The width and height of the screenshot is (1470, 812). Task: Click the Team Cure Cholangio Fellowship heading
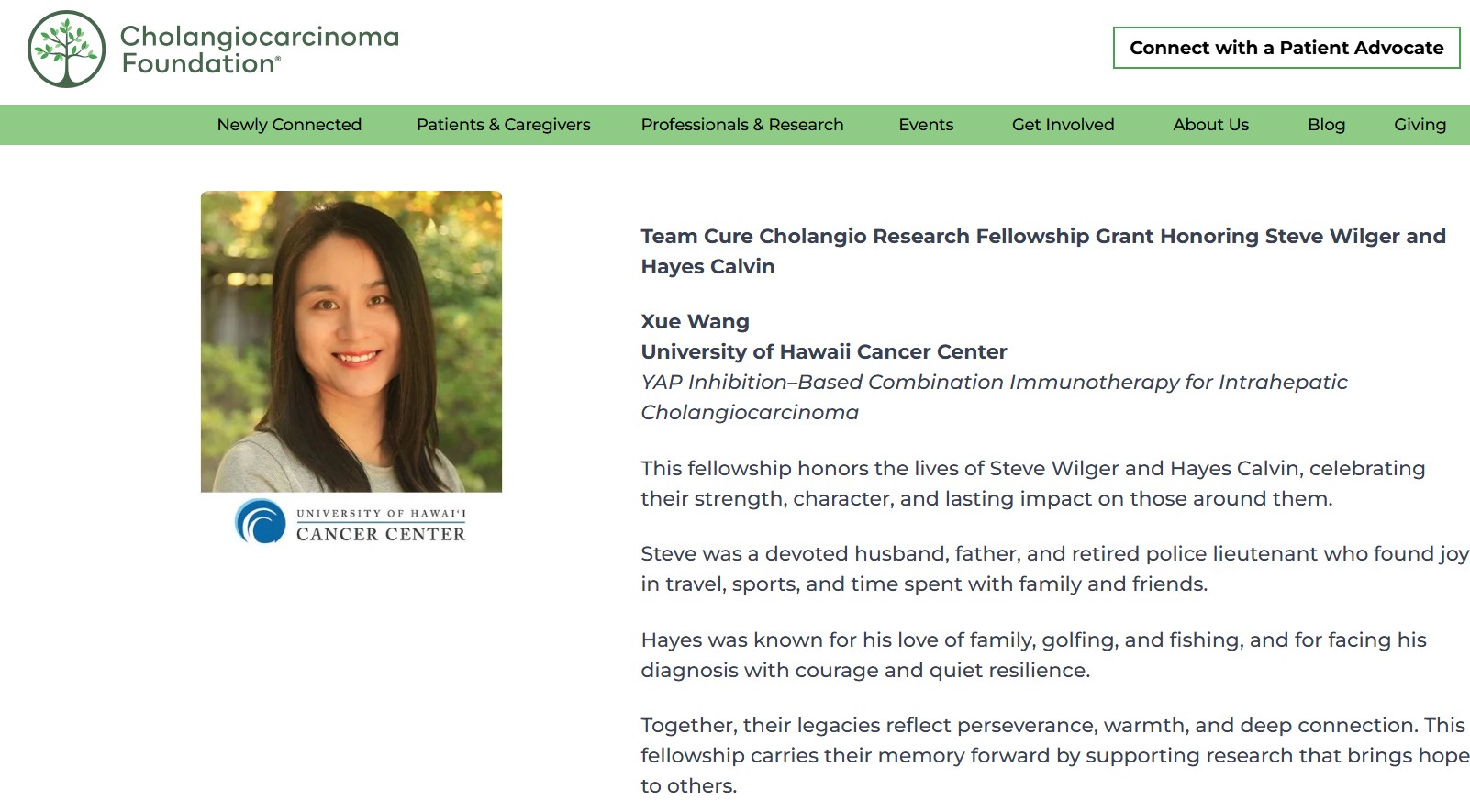pos(1043,251)
